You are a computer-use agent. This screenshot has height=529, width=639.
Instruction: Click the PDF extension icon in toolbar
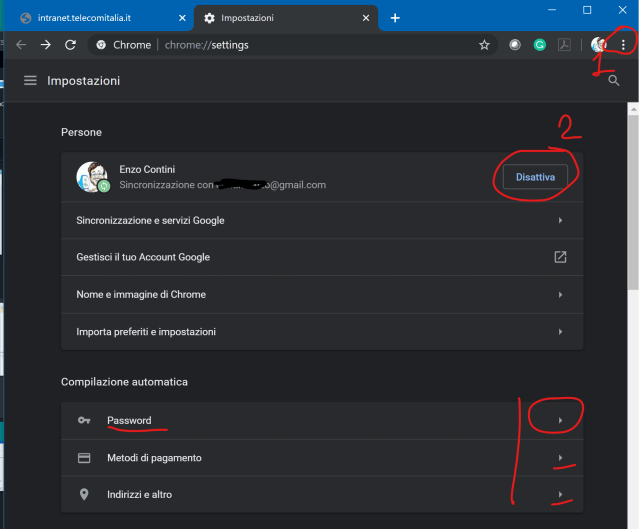click(564, 45)
